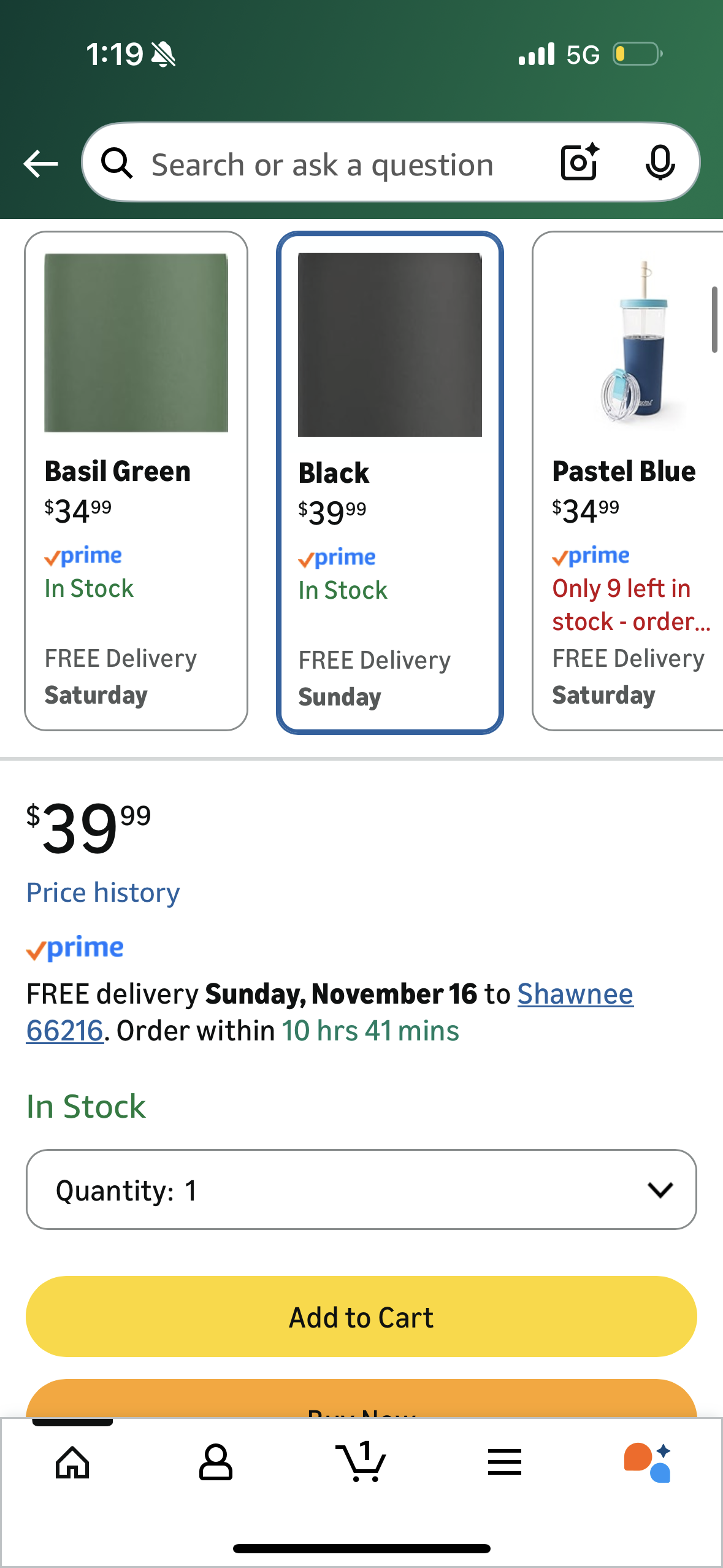Select the Black color option

point(390,482)
